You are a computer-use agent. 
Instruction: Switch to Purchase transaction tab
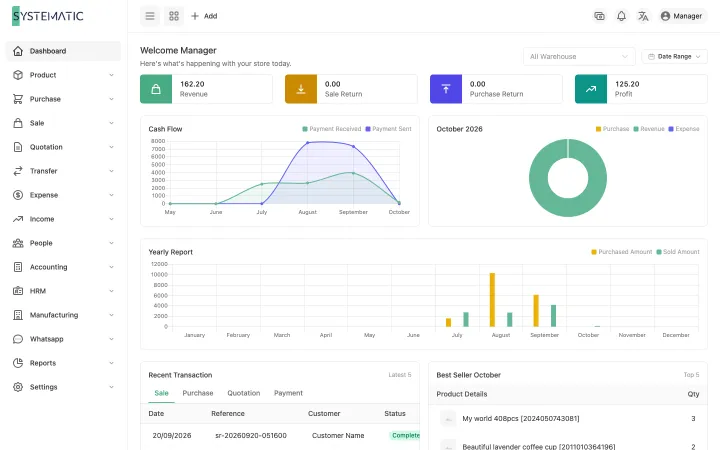click(198, 394)
